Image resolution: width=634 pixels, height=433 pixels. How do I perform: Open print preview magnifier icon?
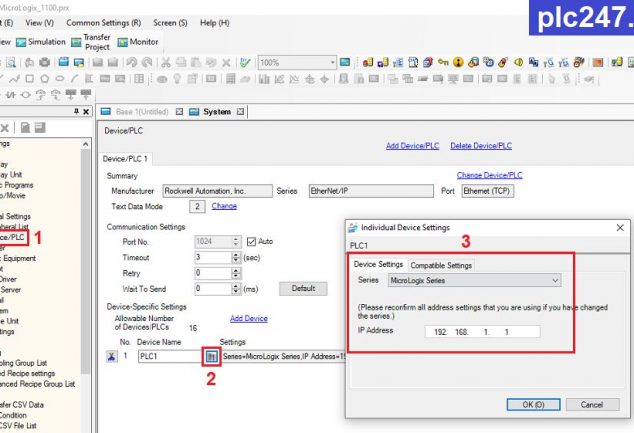pos(11,62)
